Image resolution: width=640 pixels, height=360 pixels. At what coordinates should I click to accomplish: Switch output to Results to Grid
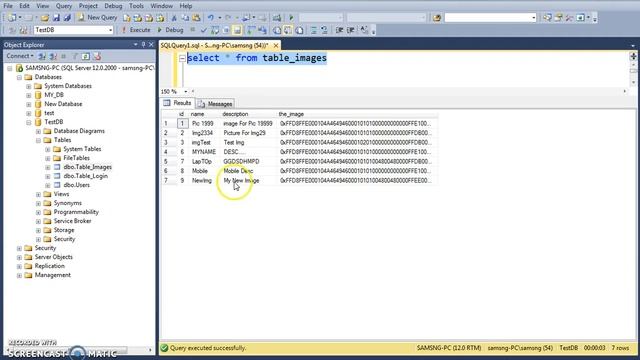point(288,30)
